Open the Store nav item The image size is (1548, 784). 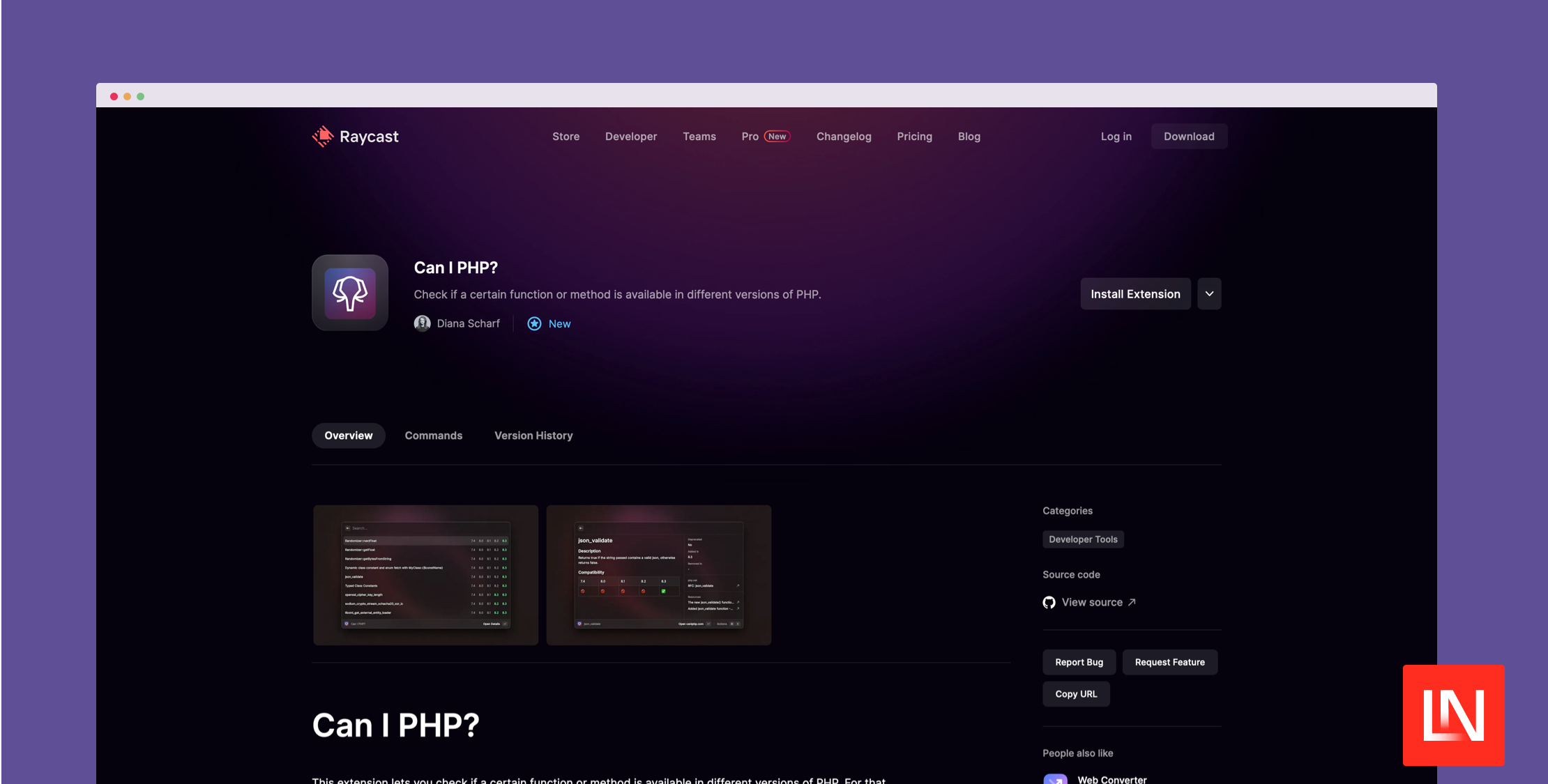[566, 137]
